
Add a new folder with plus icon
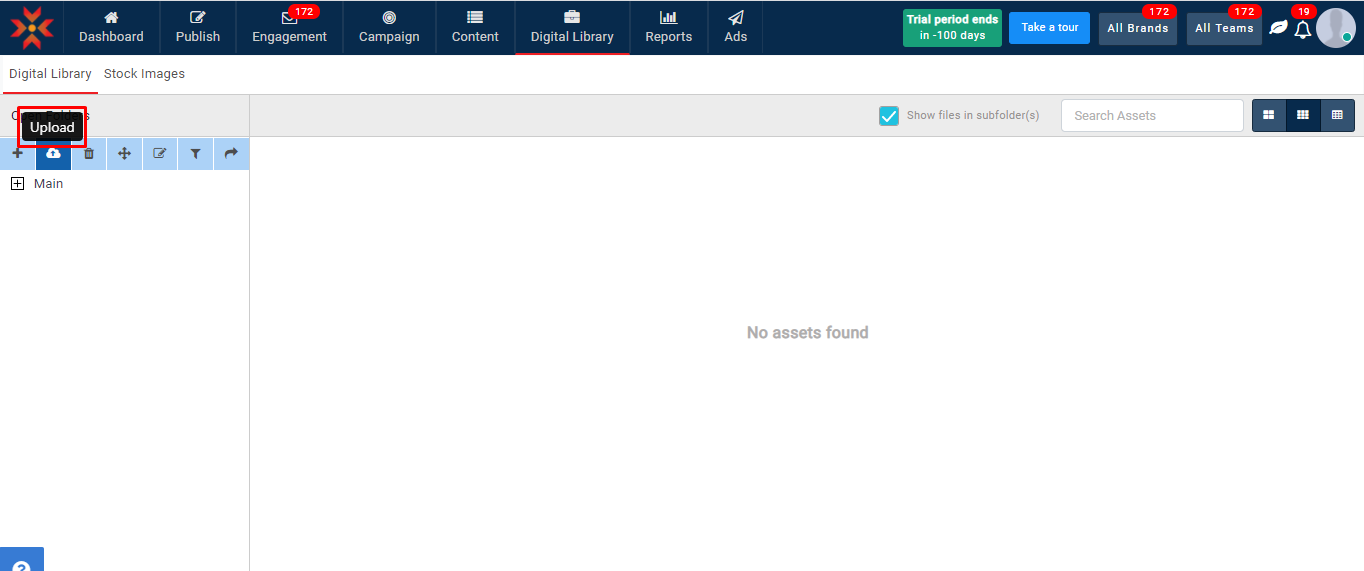[17, 154]
